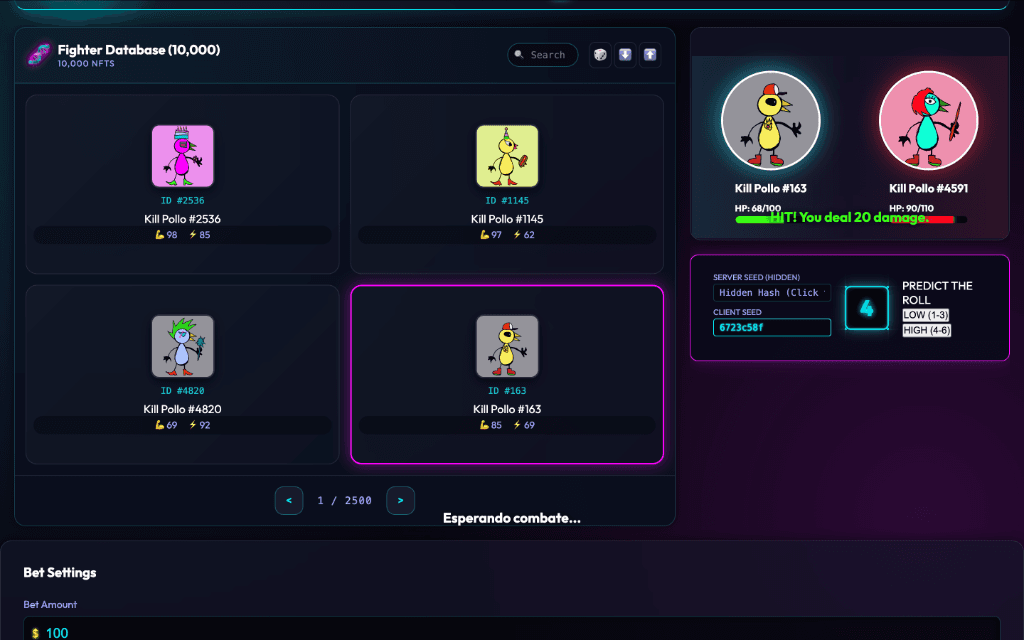Click the down-arrow sort icon
The width and height of the screenshot is (1024, 640).
click(x=625, y=55)
